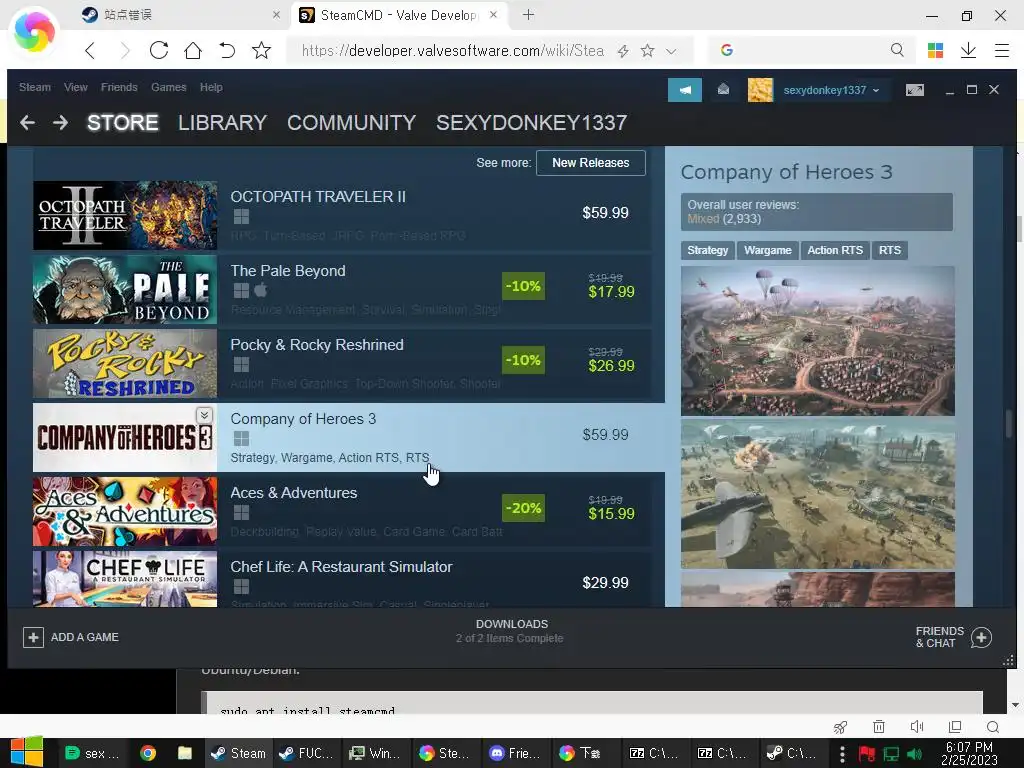The width and height of the screenshot is (1024, 768).
Task: Switch to the LIBRARY section
Action: [222, 122]
